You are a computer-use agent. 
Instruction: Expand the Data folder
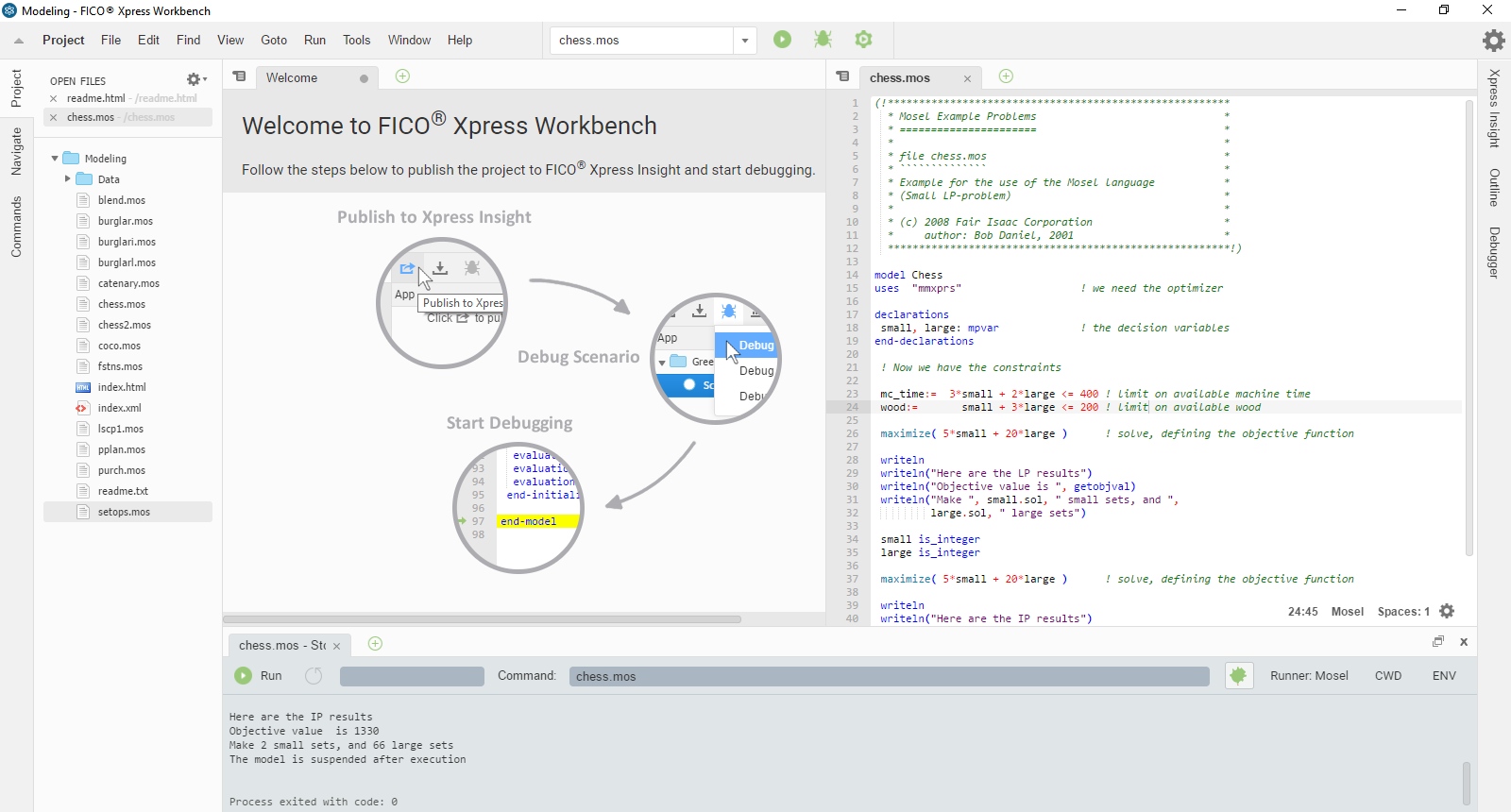[x=68, y=179]
